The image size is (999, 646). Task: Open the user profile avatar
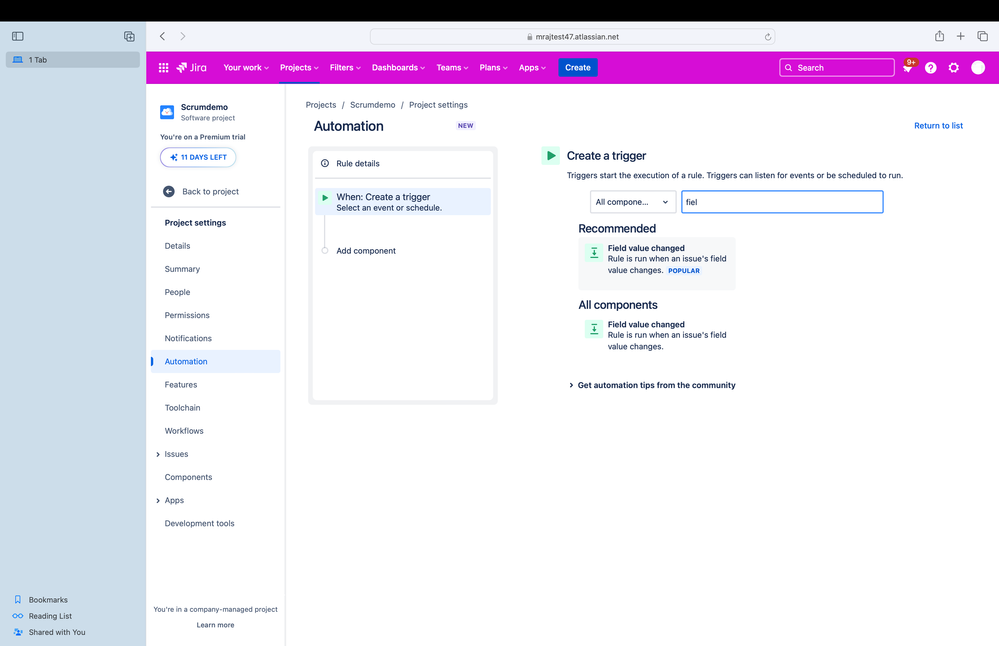pos(978,68)
